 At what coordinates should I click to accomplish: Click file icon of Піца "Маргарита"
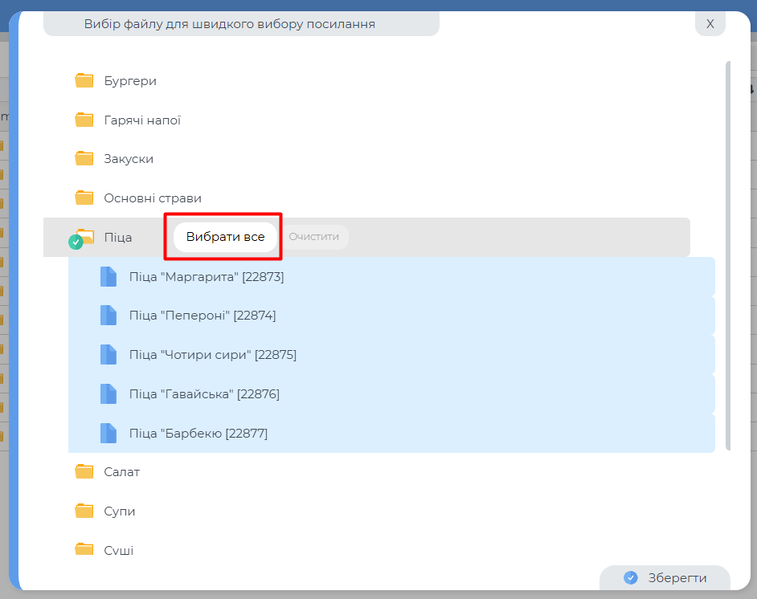[109, 277]
